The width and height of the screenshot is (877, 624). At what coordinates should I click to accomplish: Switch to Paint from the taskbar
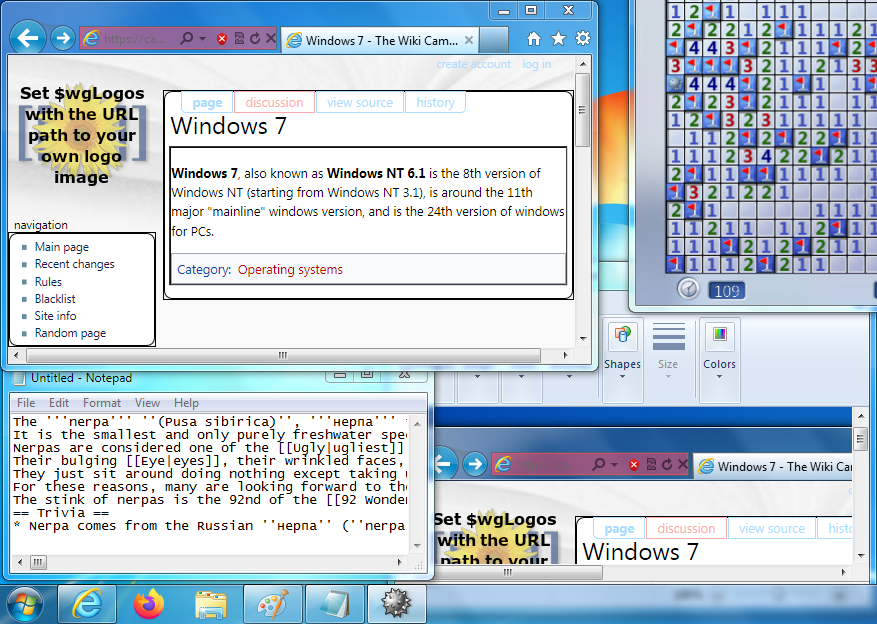click(272, 604)
